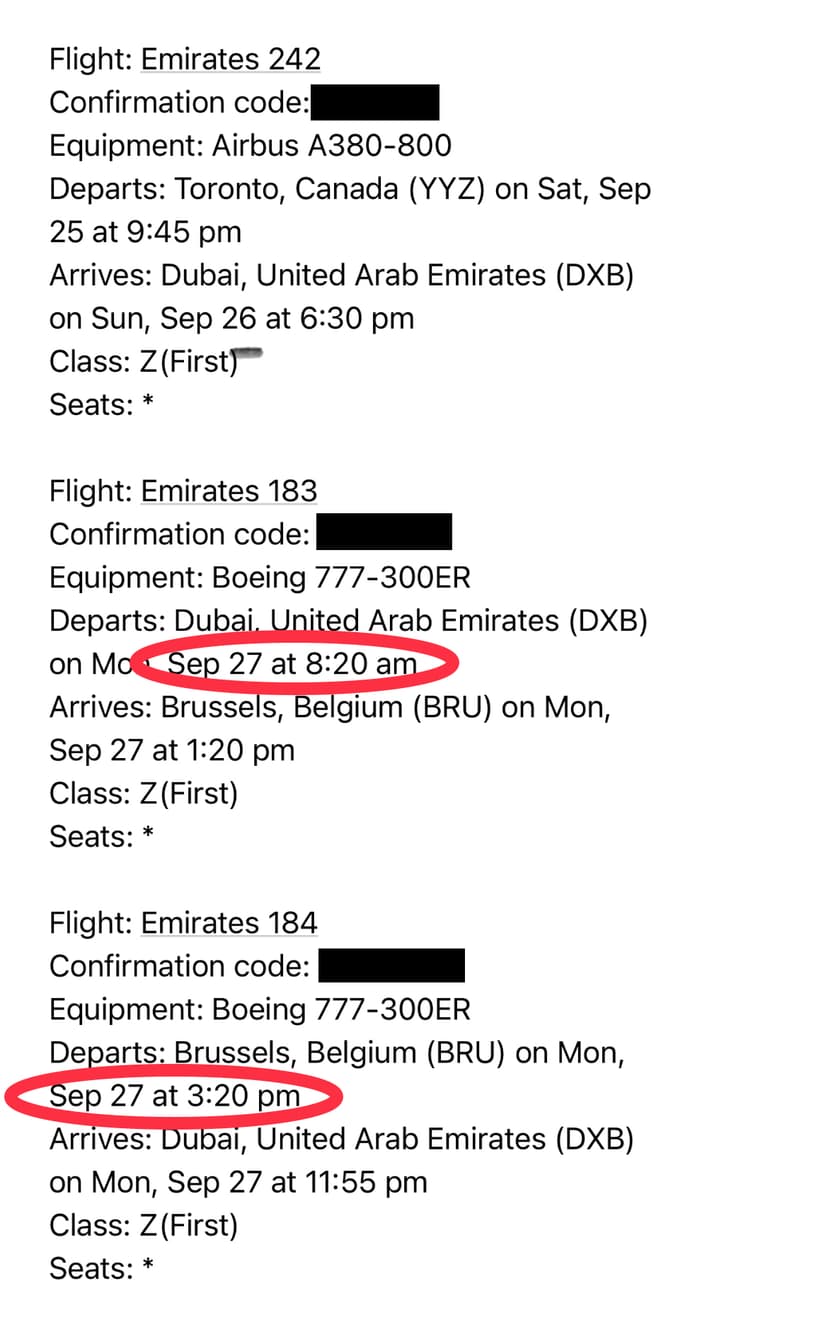
Task: Click the red-circled 3:20 pm departure time
Action: (175, 1096)
